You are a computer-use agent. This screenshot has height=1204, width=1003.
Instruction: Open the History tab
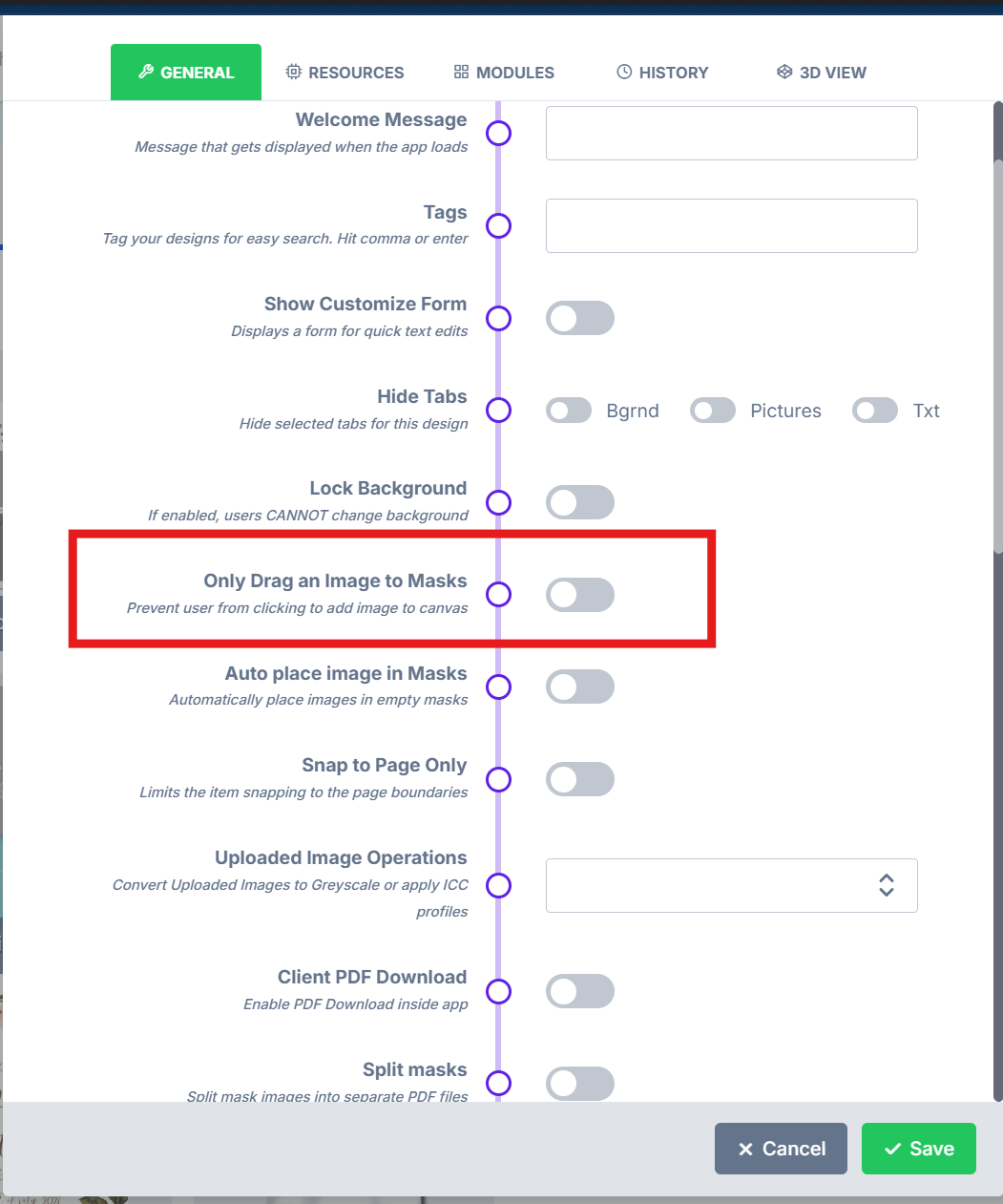[662, 73]
